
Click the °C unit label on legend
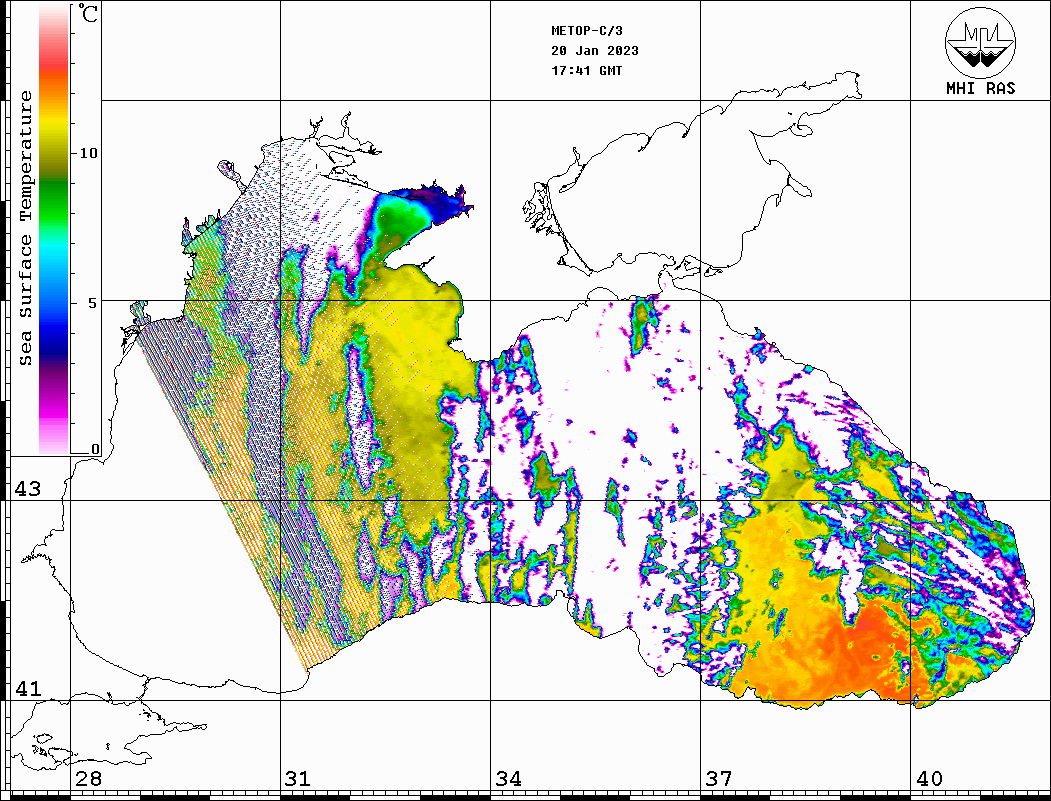tap(87, 13)
